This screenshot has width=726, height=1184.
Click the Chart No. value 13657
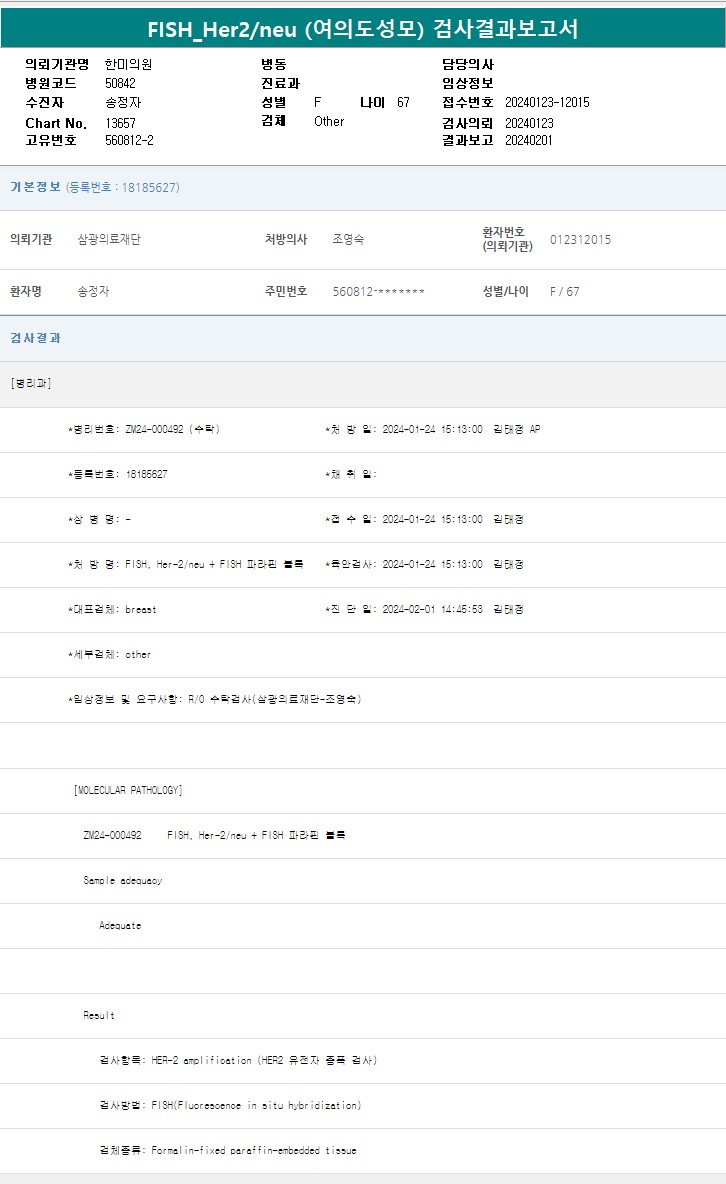point(120,123)
